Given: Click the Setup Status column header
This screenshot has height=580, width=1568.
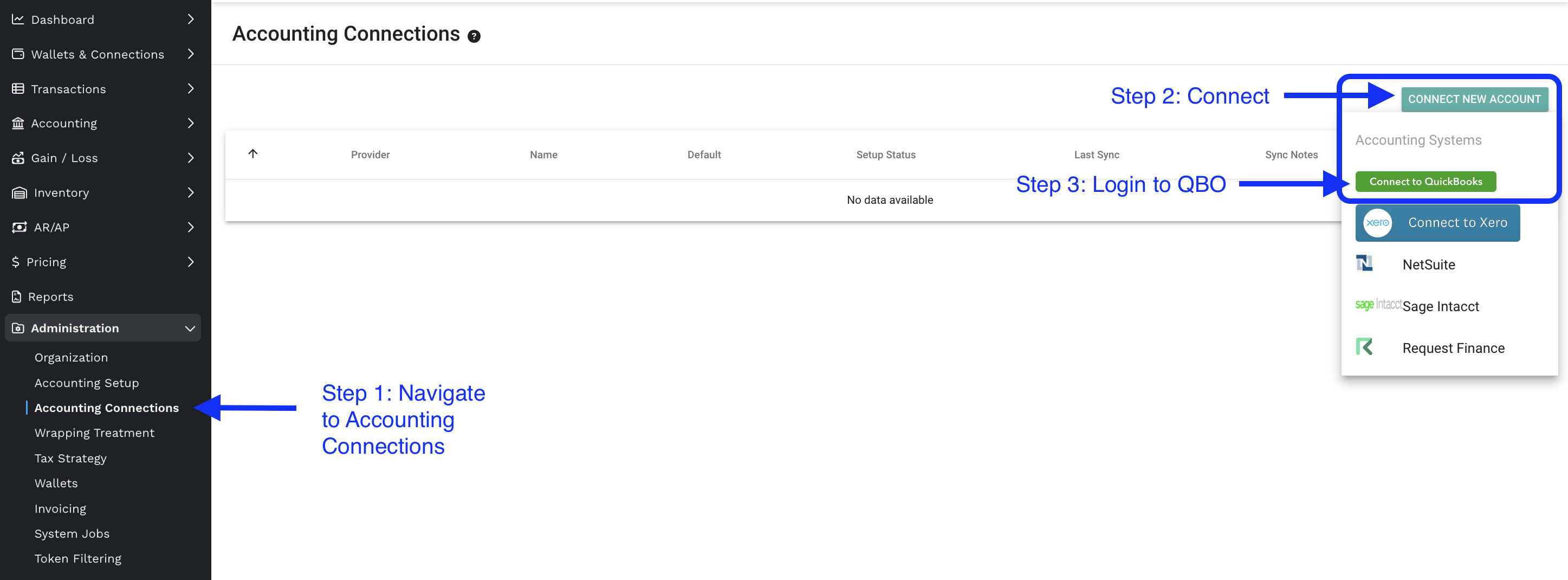Looking at the screenshot, I should [886, 154].
